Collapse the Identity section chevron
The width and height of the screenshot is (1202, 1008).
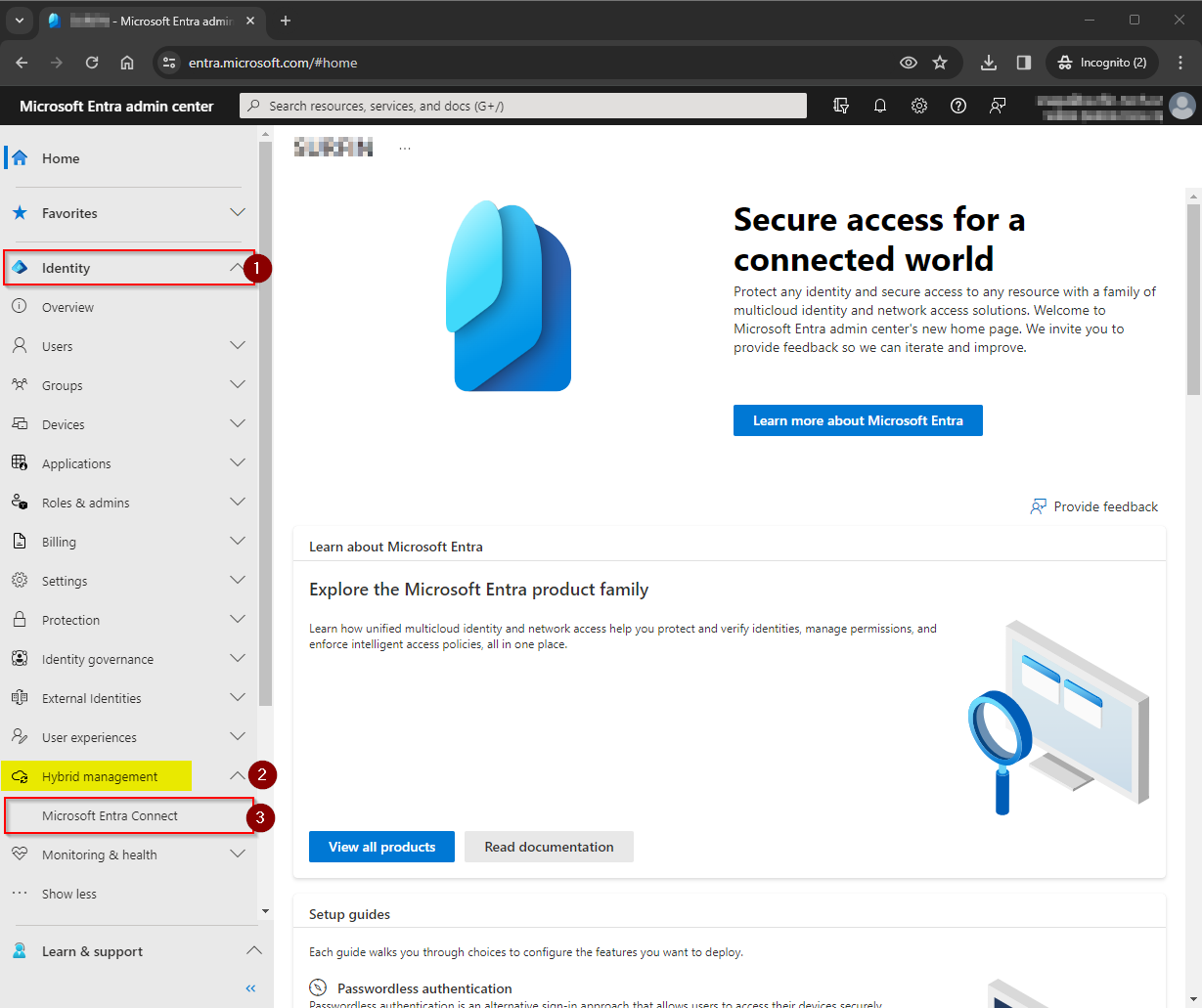click(x=238, y=267)
